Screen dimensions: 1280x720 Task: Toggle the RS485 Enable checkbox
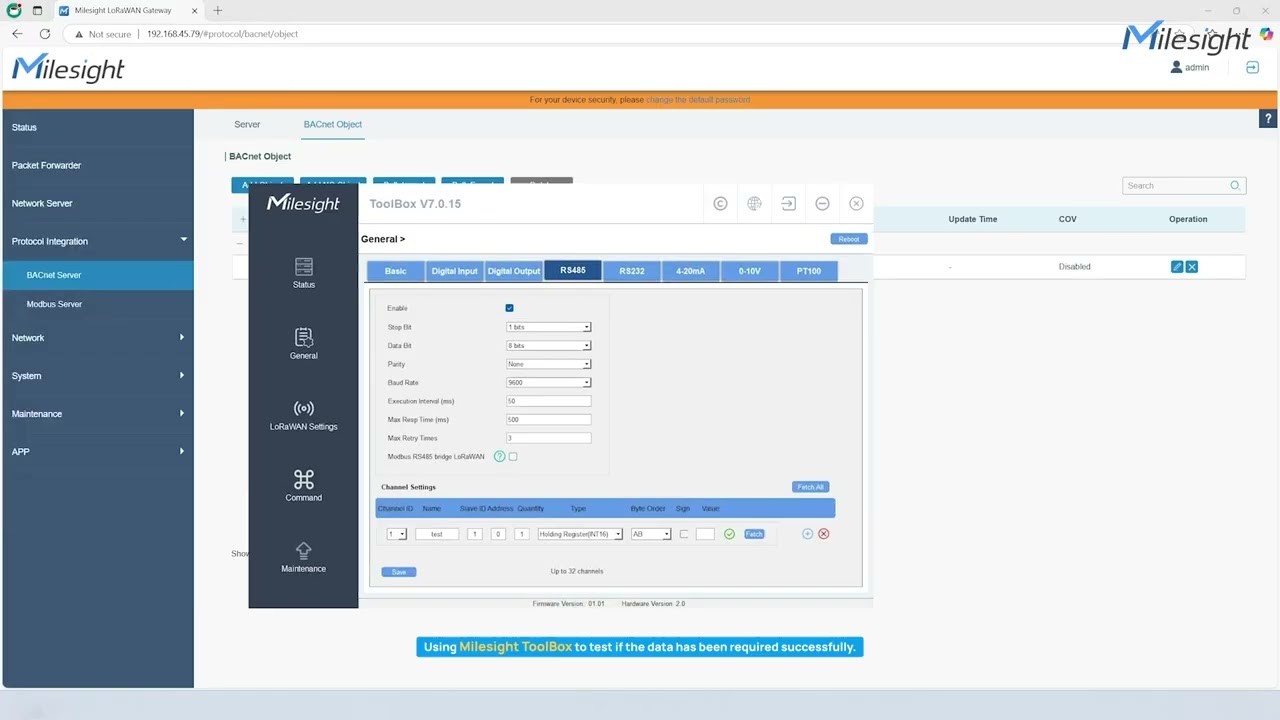click(x=510, y=308)
